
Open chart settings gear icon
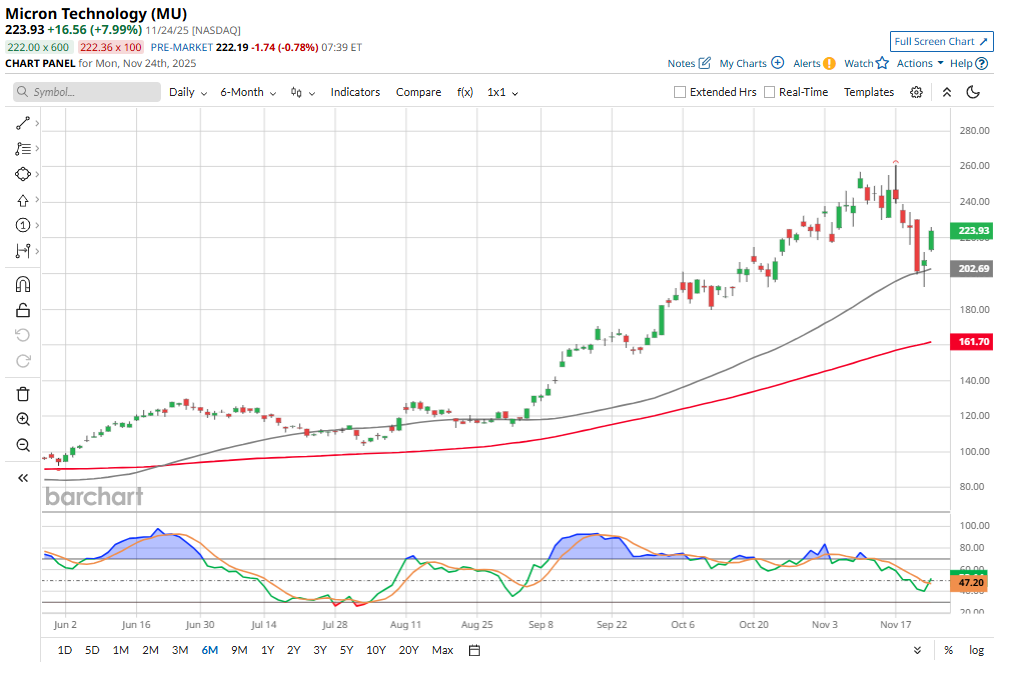(916, 92)
